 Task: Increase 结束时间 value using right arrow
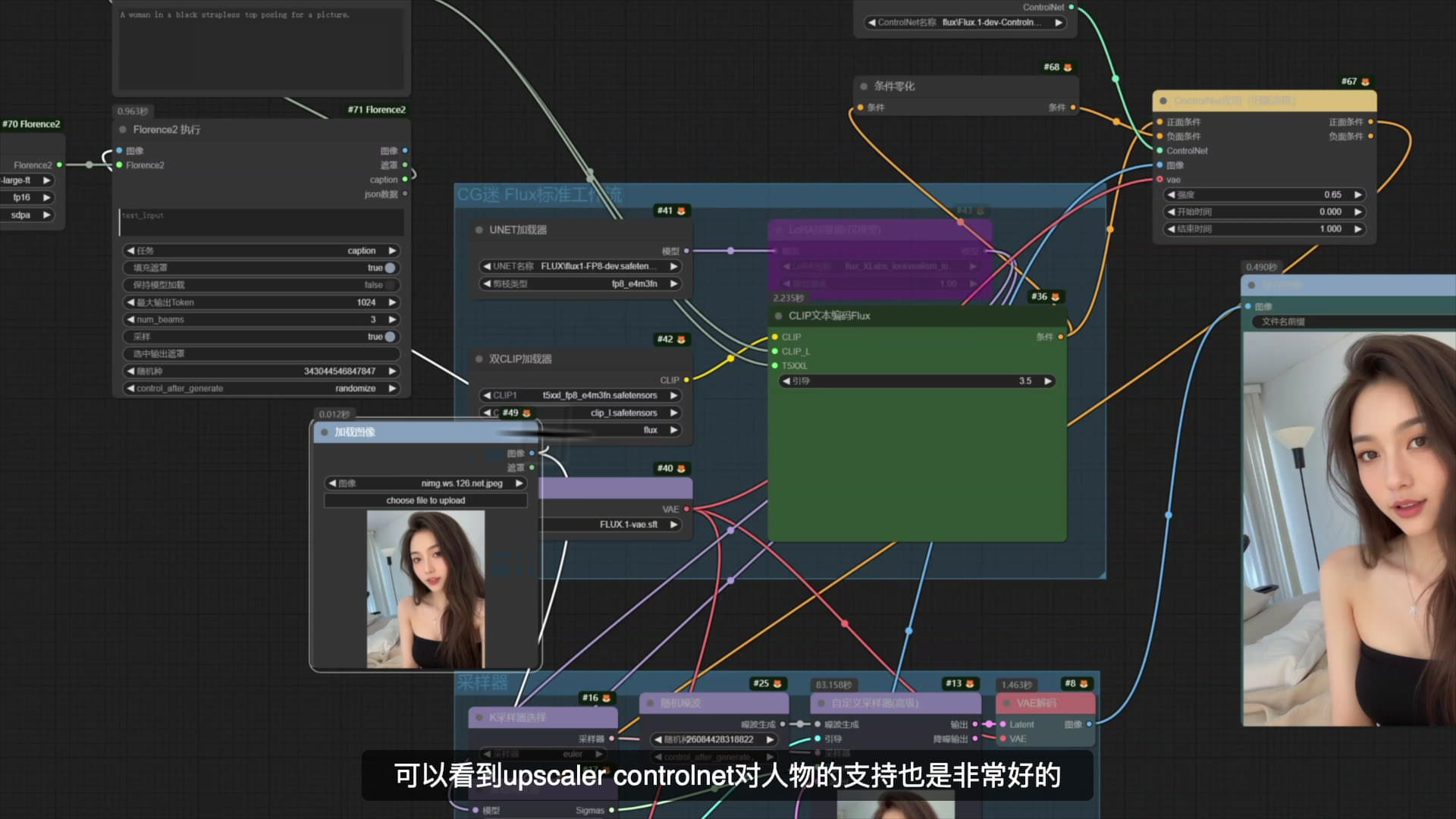tap(1358, 229)
